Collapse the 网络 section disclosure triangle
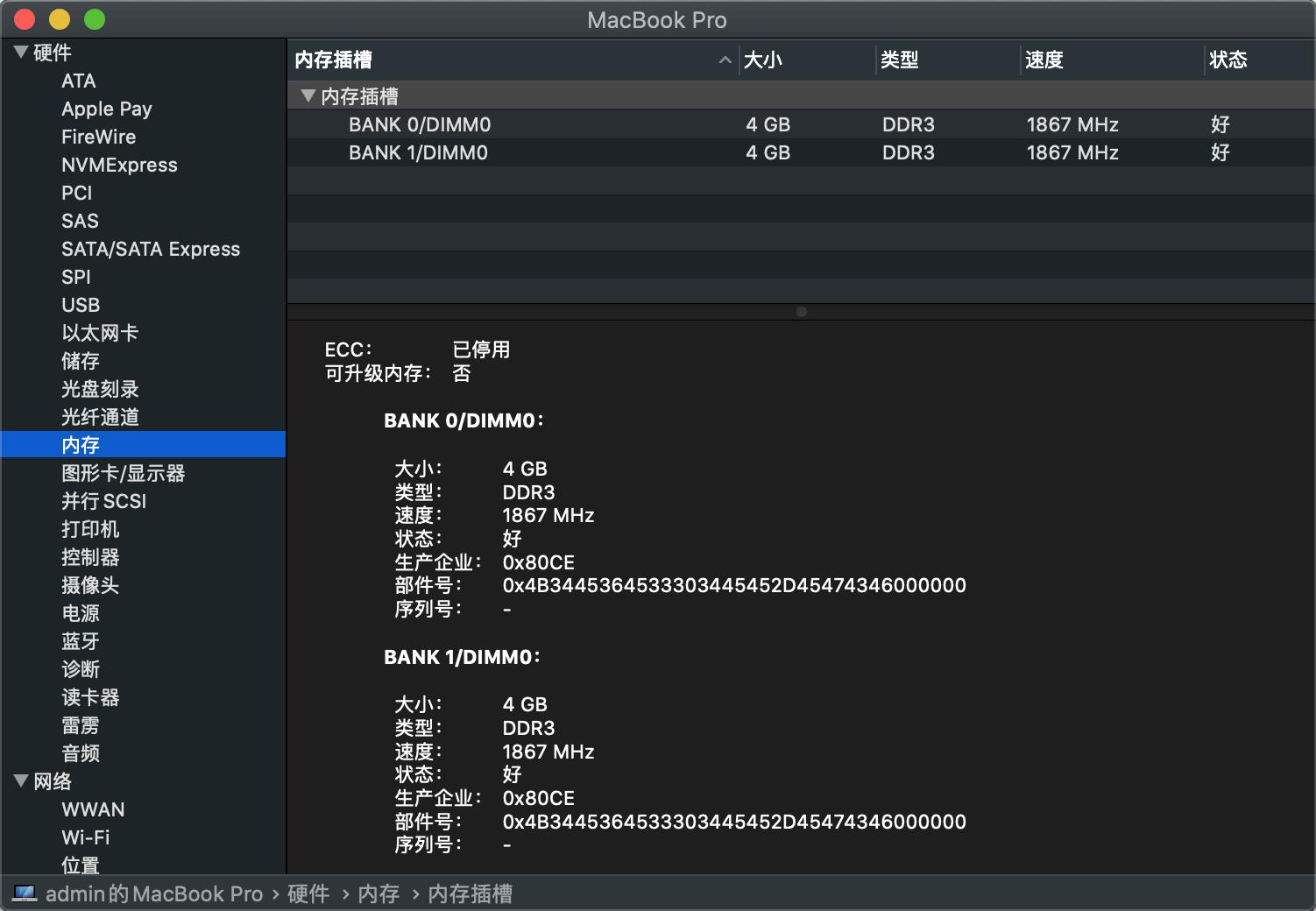The width and height of the screenshot is (1316, 911). (x=19, y=780)
